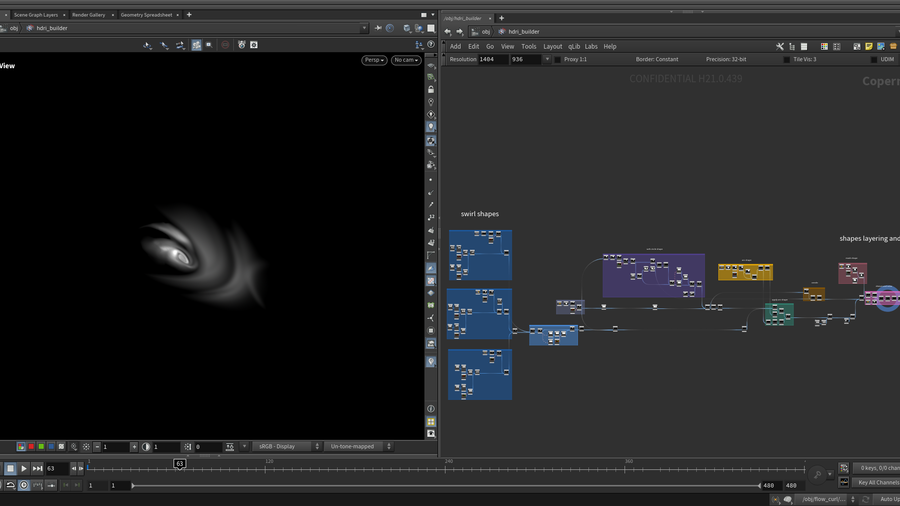
Task: Switch to the Render Gallery tab
Action: 88,15
